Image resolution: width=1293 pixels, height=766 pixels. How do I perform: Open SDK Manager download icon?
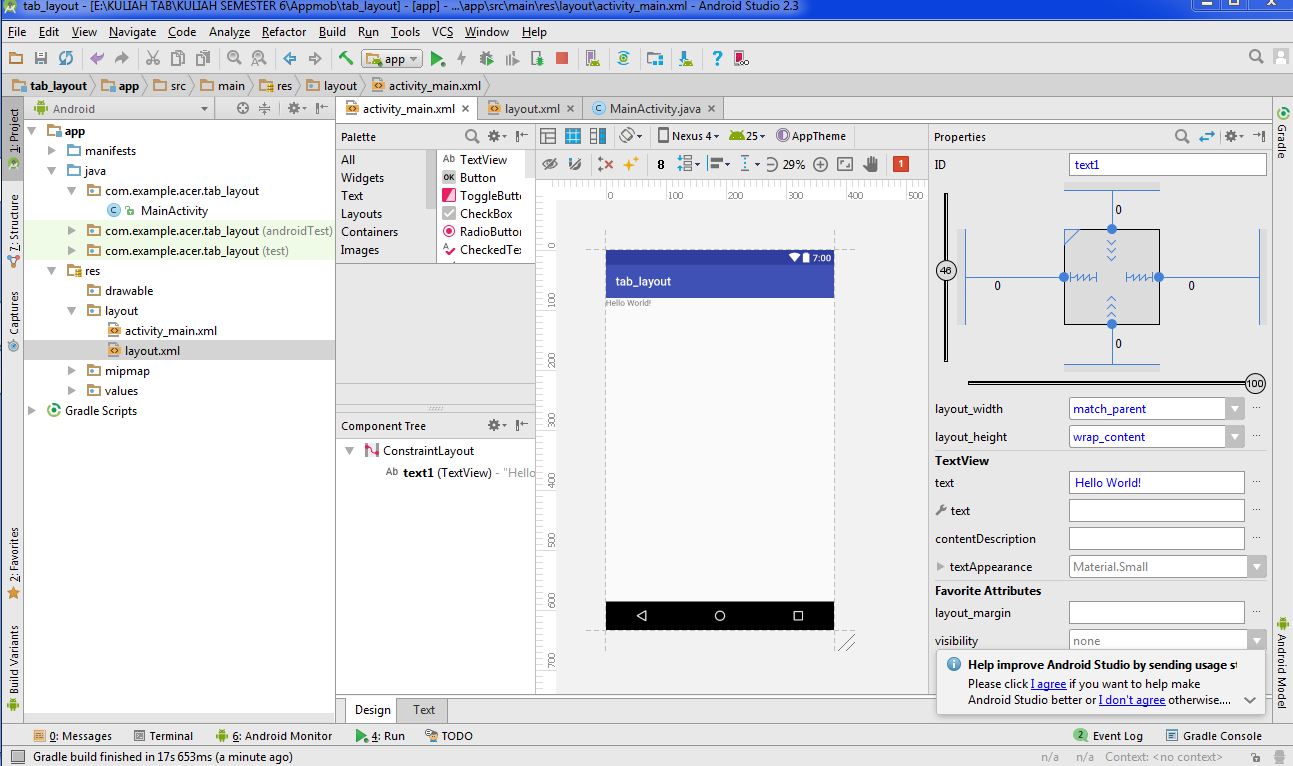tap(686, 59)
